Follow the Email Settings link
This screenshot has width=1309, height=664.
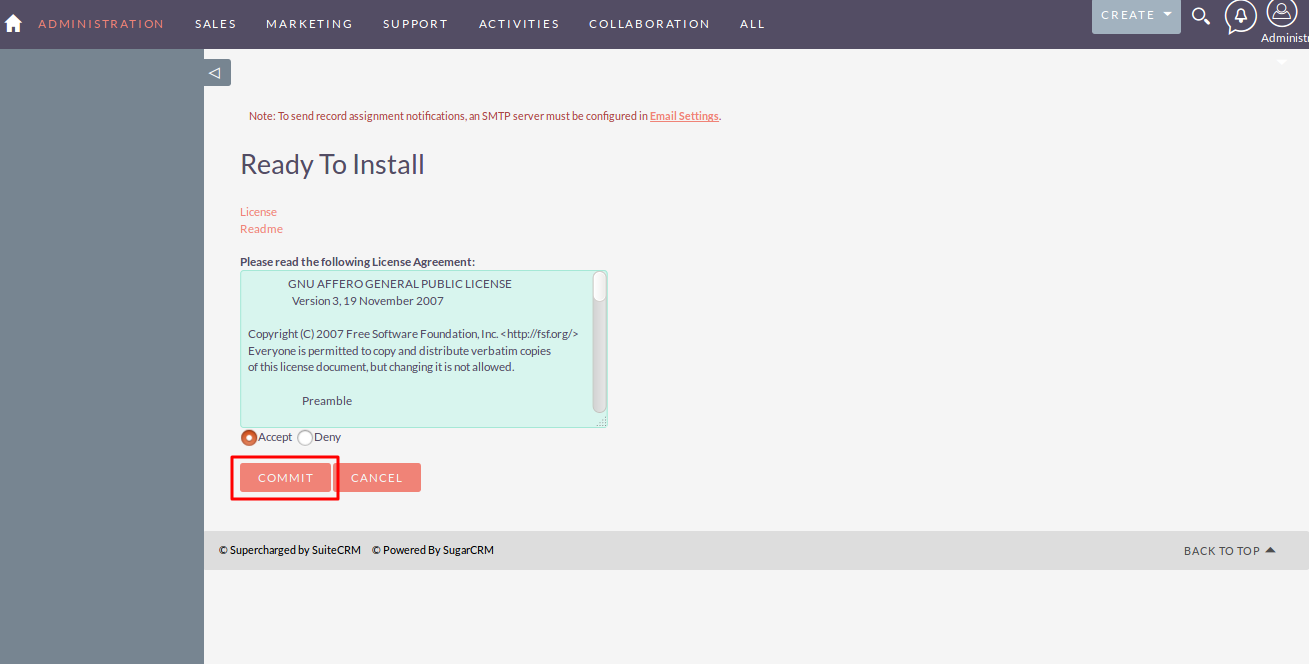pyautogui.click(x=684, y=116)
